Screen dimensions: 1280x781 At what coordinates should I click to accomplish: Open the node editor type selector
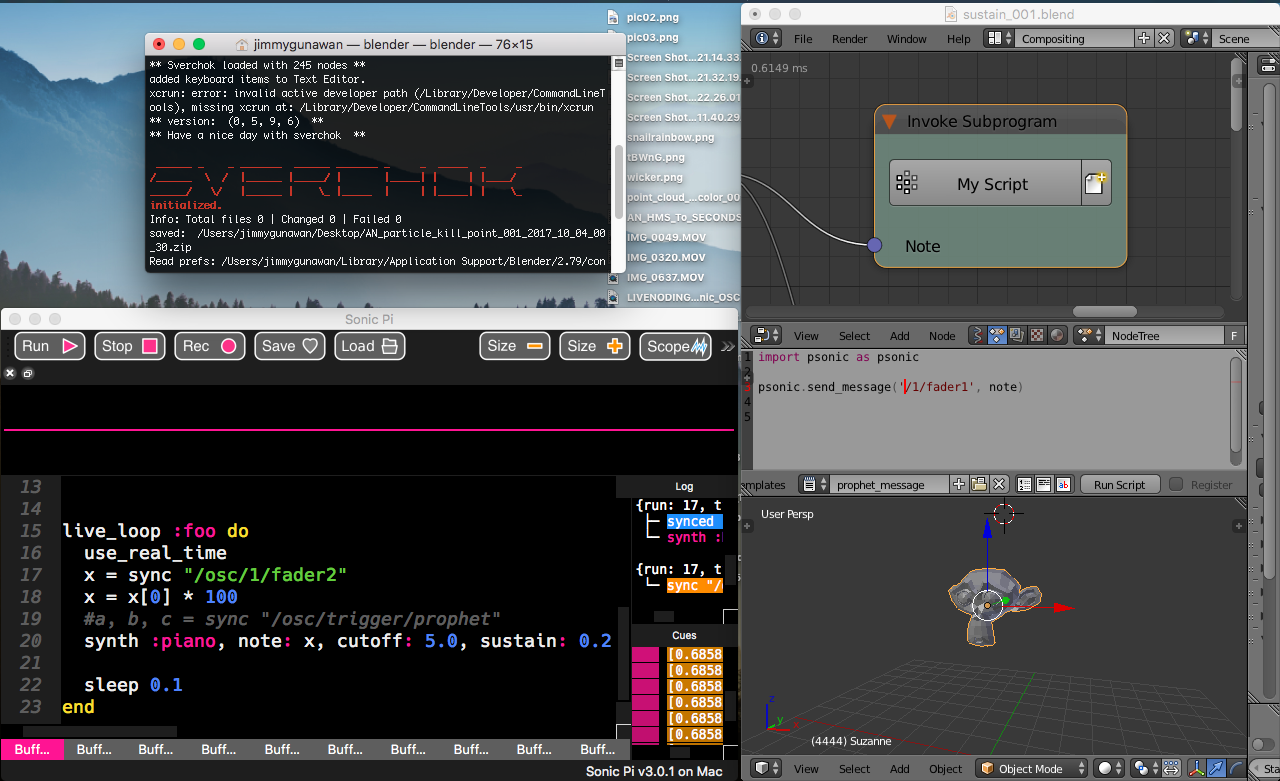[766, 336]
